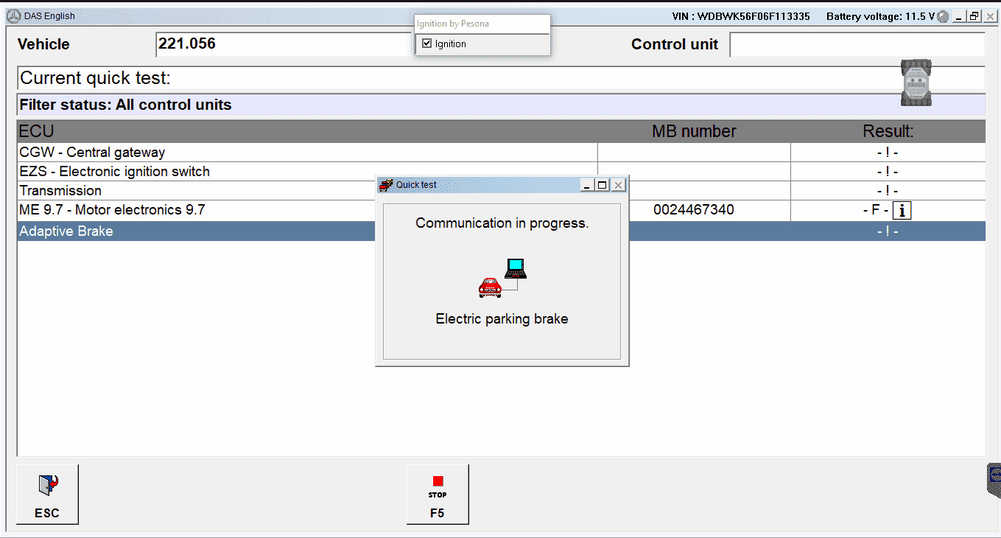The width and height of the screenshot is (1001, 538).
Task: Click the Ignition by Pesona popup title
Action: [453, 24]
